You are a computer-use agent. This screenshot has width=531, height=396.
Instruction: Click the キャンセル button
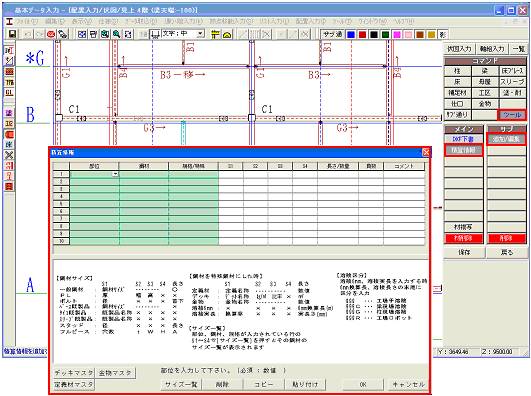[x=408, y=384]
